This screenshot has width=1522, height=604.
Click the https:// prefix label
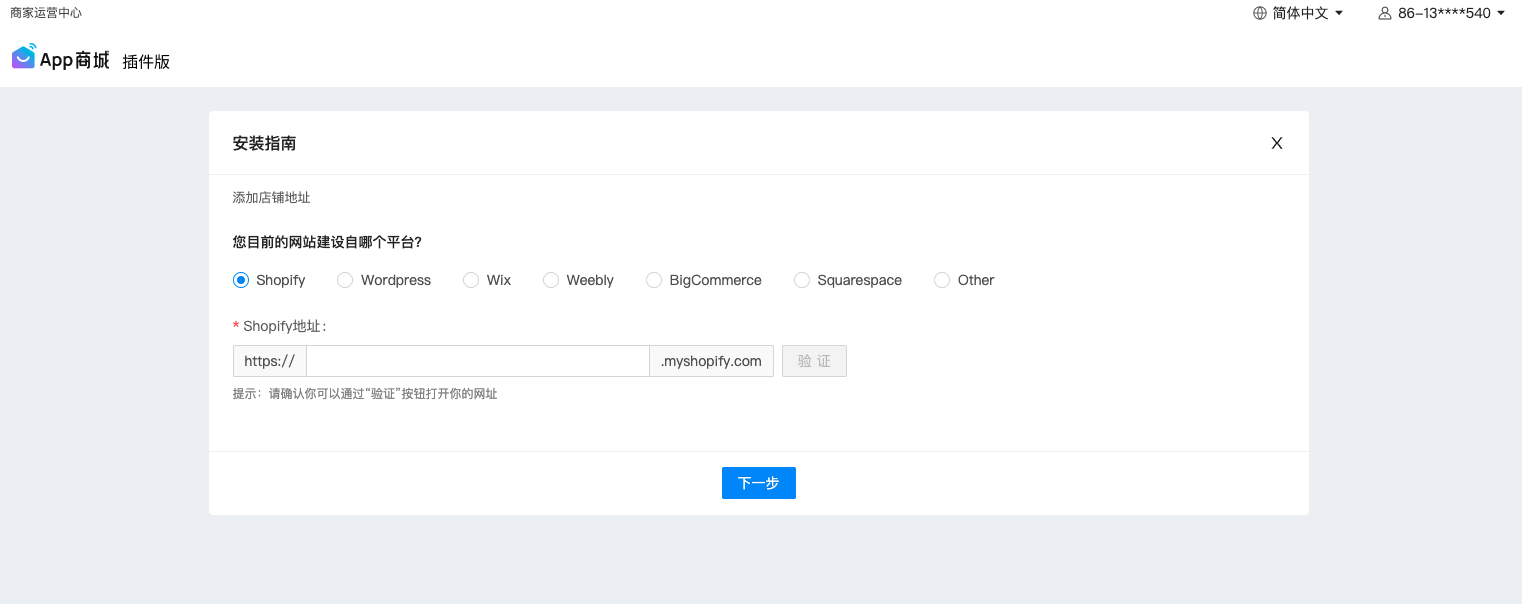click(270, 361)
